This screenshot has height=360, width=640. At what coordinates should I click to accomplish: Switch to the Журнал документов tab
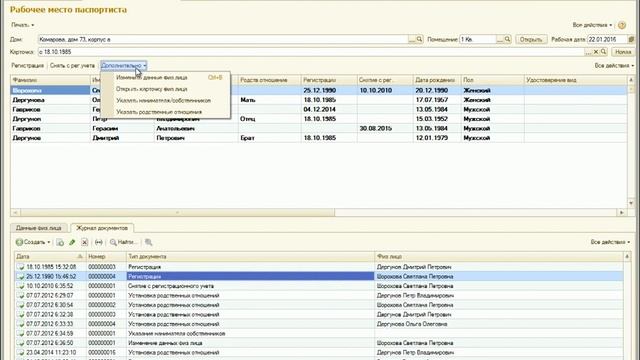[102, 228]
